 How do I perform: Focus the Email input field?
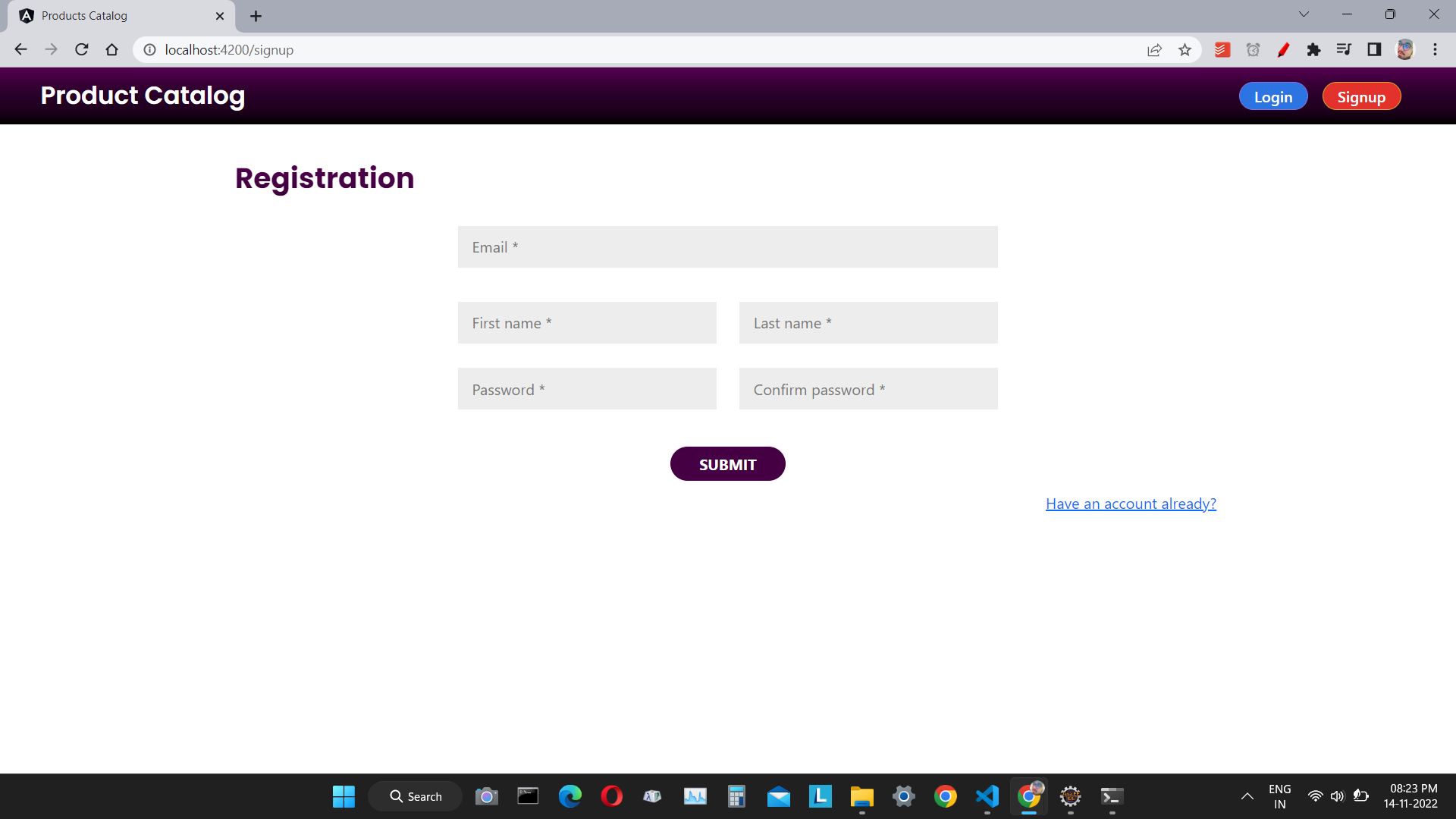[727, 247]
